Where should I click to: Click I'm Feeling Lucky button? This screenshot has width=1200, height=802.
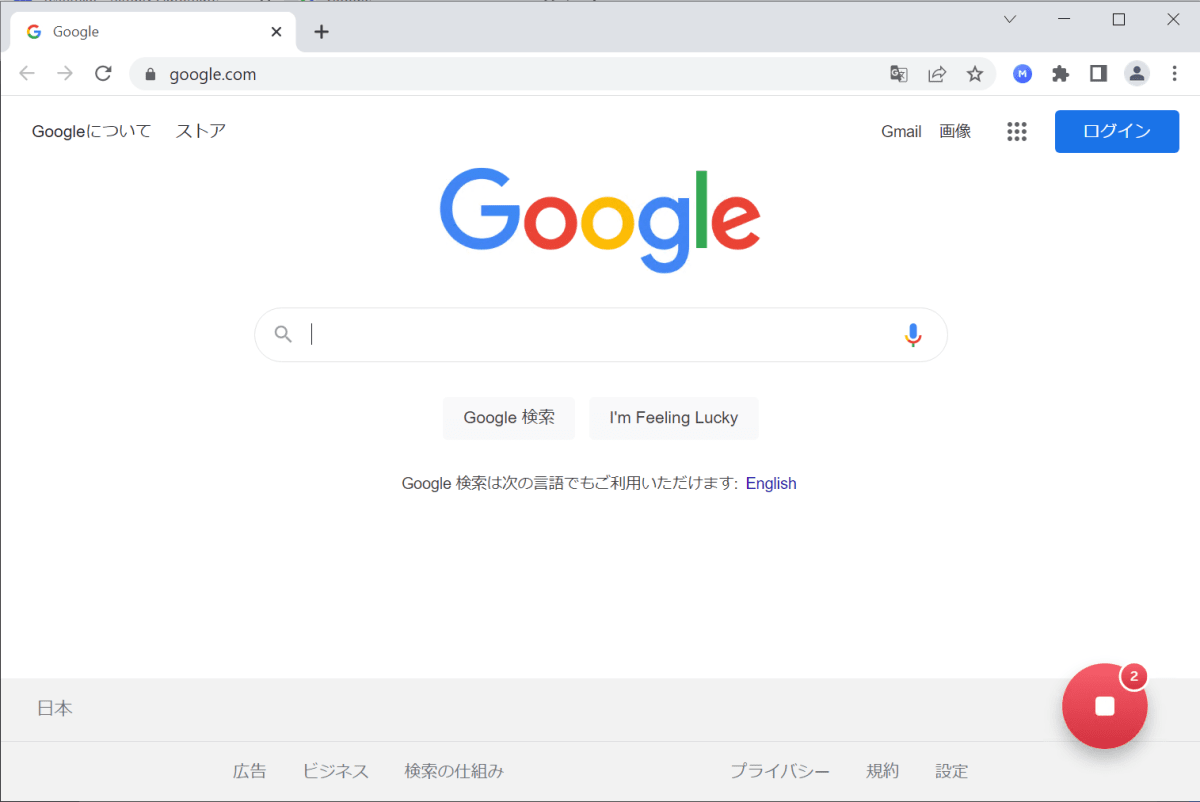(674, 418)
